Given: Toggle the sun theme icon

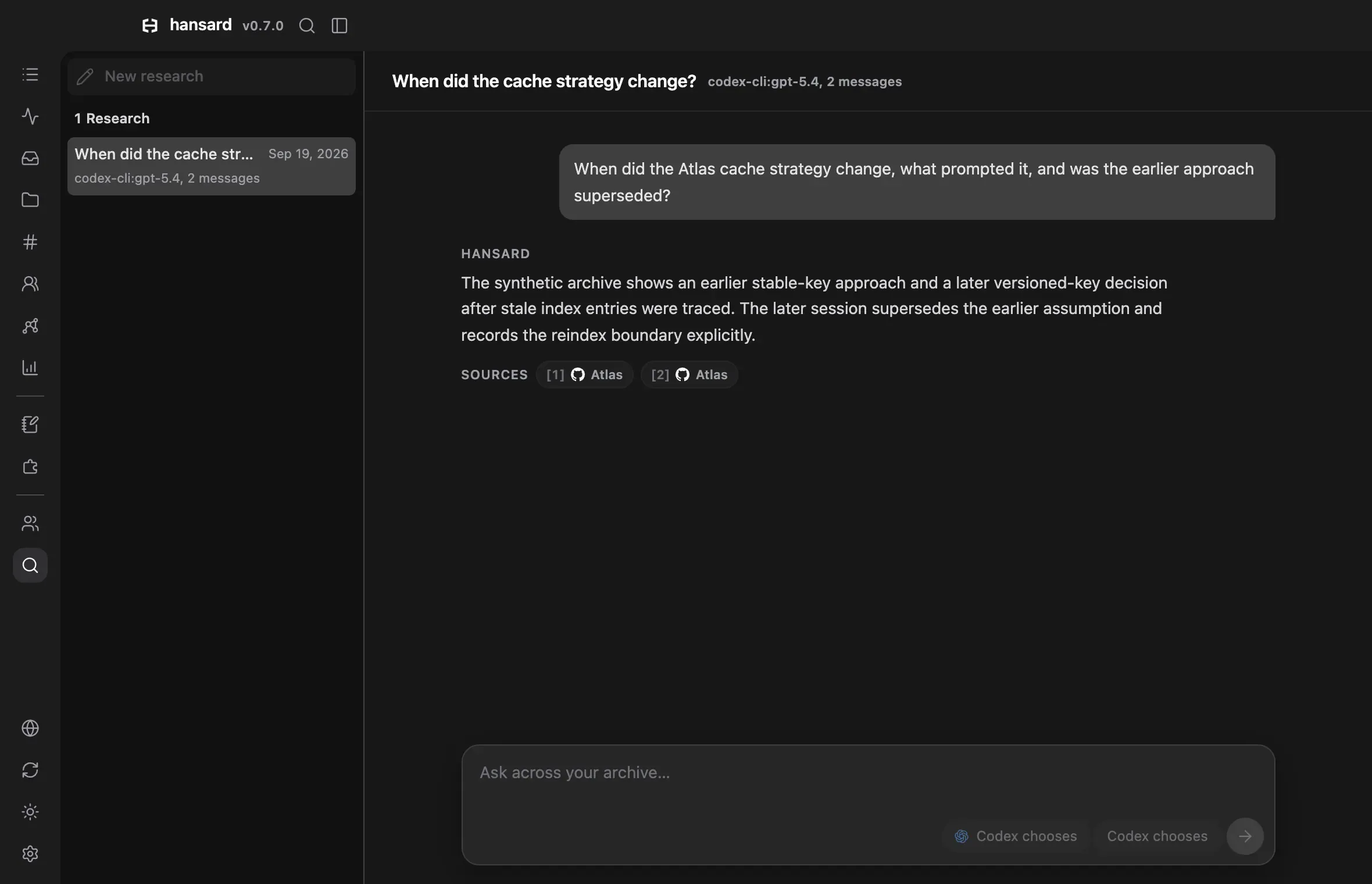Looking at the screenshot, I should click(x=30, y=812).
